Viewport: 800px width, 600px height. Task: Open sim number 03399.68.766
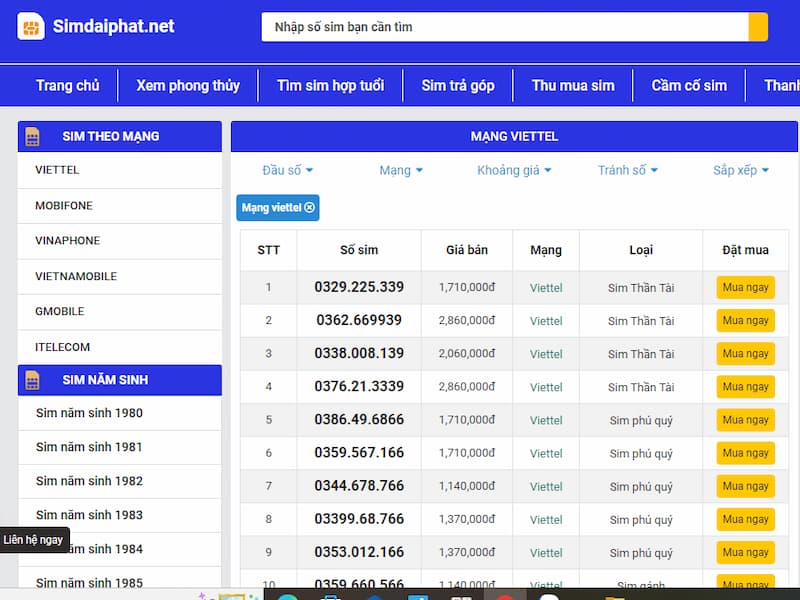[359, 519]
